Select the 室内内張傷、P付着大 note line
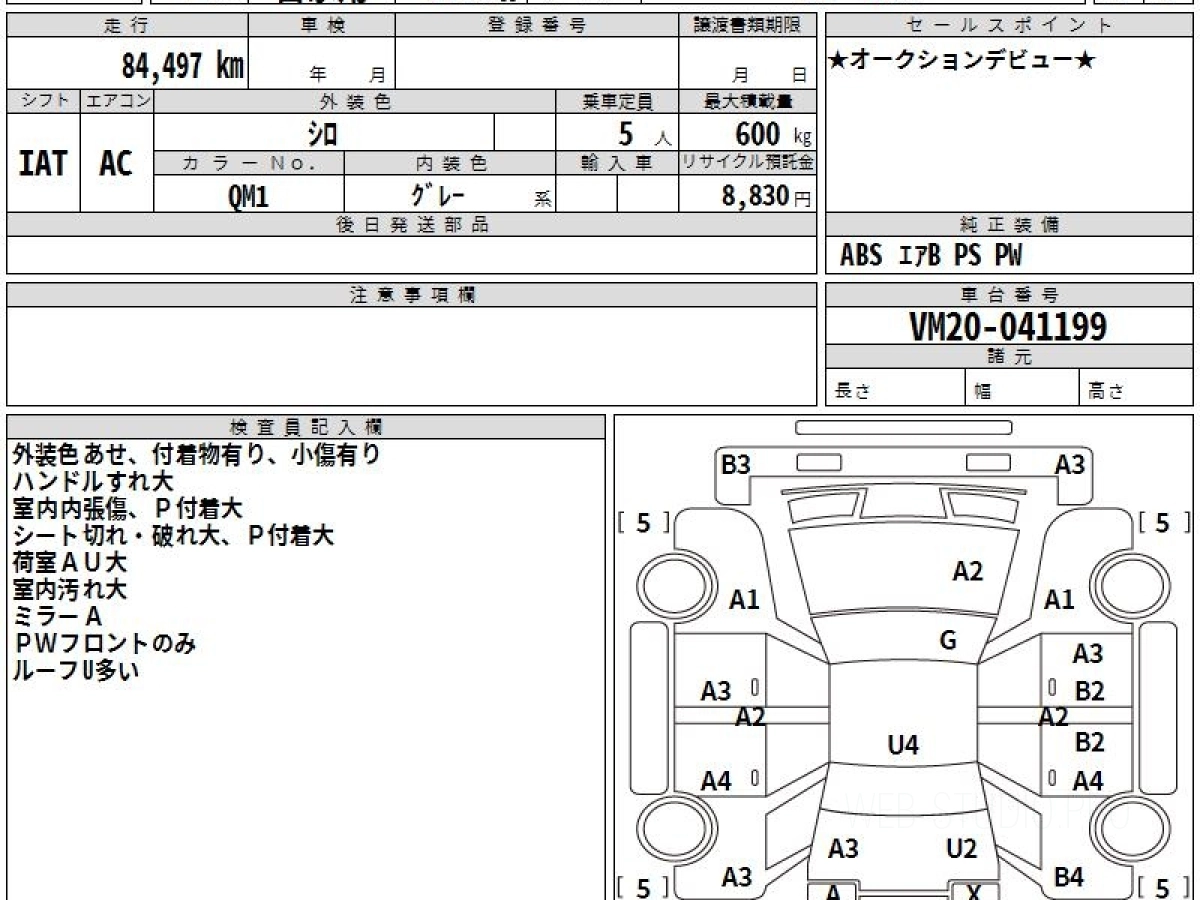Image resolution: width=1200 pixels, height=900 pixels. point(127,509)
